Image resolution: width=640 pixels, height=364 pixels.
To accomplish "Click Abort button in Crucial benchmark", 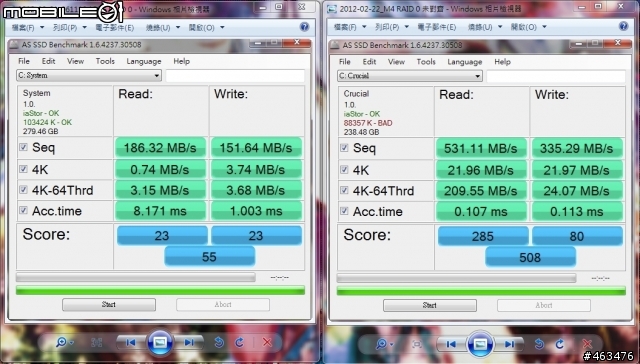I will click(x=544, y=305).
